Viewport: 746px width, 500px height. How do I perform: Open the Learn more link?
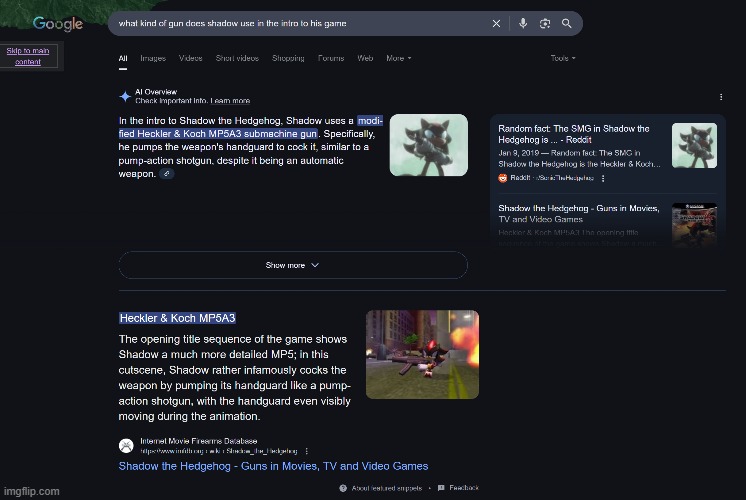pyautogui.click(x=230, y=101)
